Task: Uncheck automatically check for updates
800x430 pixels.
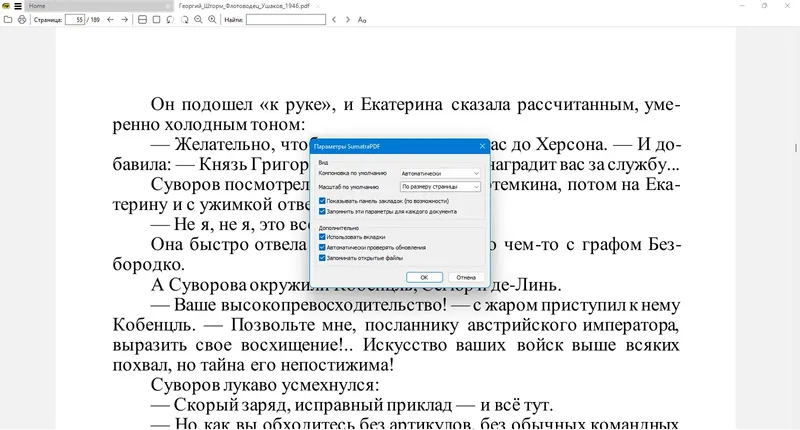Action: (322, 247)
